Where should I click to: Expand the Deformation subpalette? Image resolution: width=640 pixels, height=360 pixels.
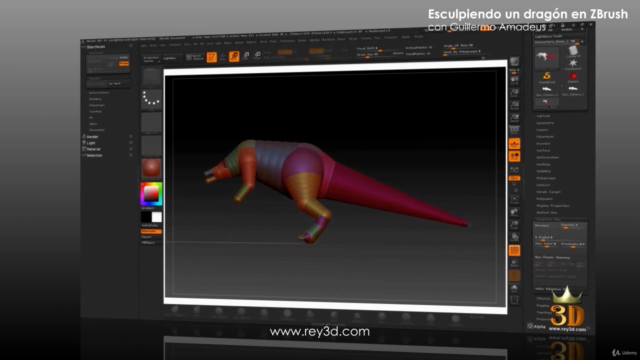coord(547,157)
